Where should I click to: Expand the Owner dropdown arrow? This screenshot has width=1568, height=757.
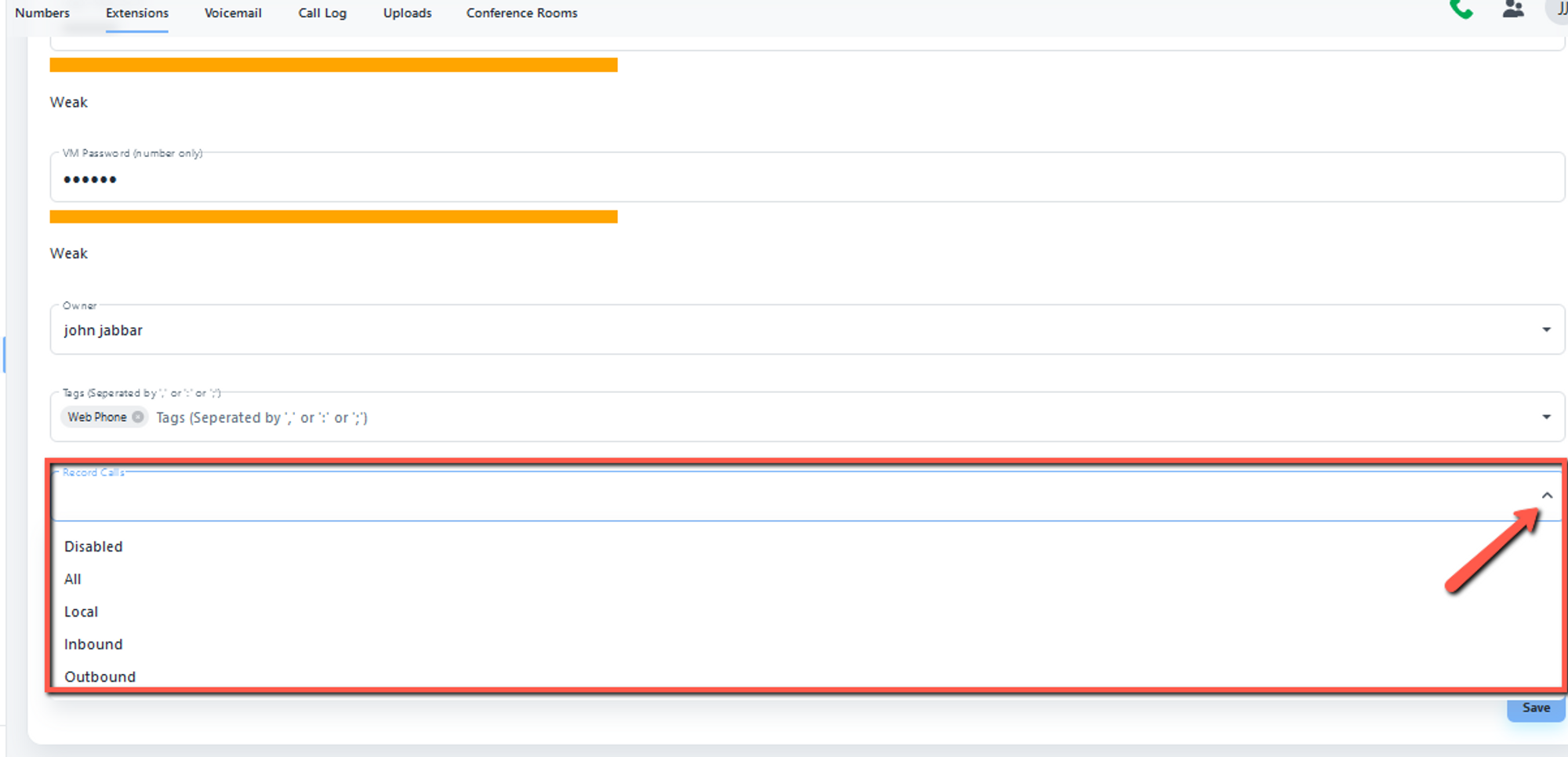pyautogui.click(x=1546, y=330)
